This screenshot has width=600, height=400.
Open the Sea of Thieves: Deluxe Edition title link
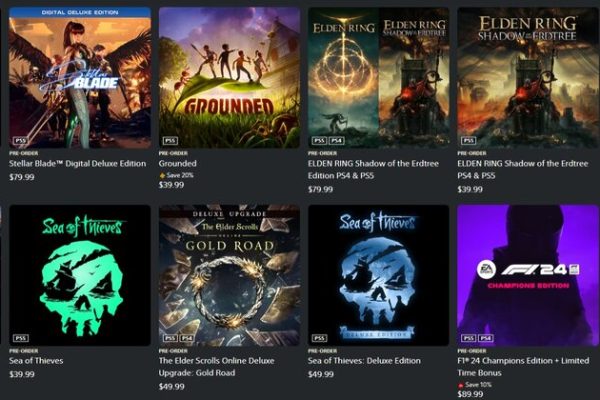click(364, 361)
